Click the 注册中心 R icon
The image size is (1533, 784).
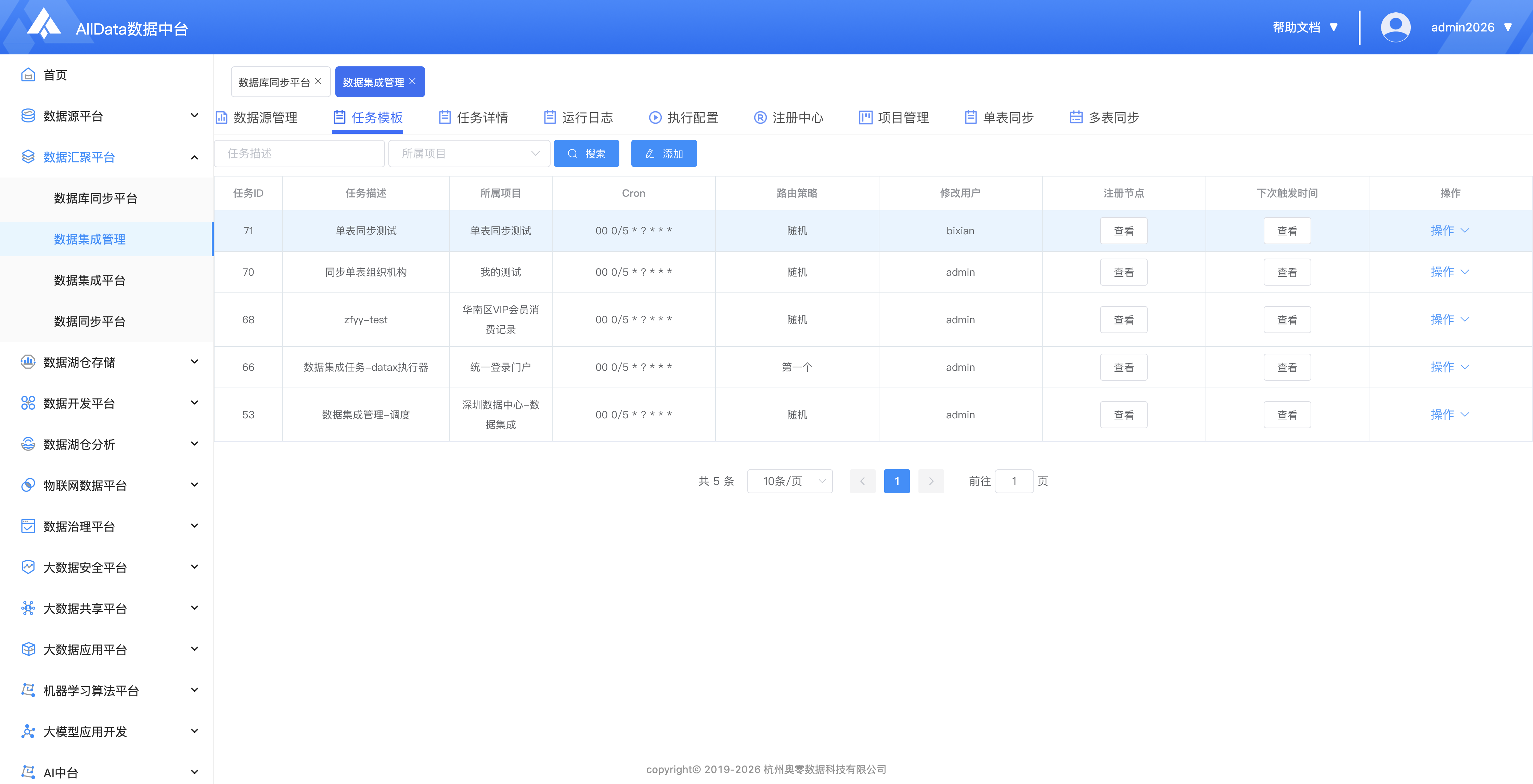coord(760,118)
